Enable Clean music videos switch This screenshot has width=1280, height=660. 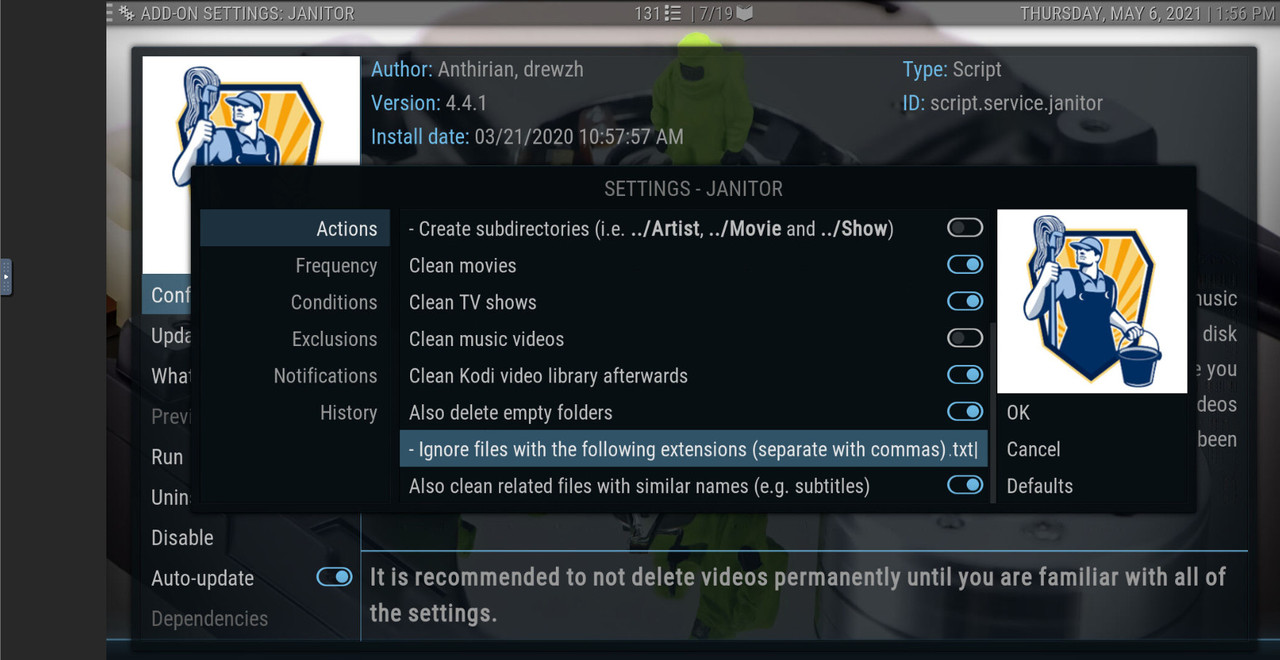click(x=965, y=338)
